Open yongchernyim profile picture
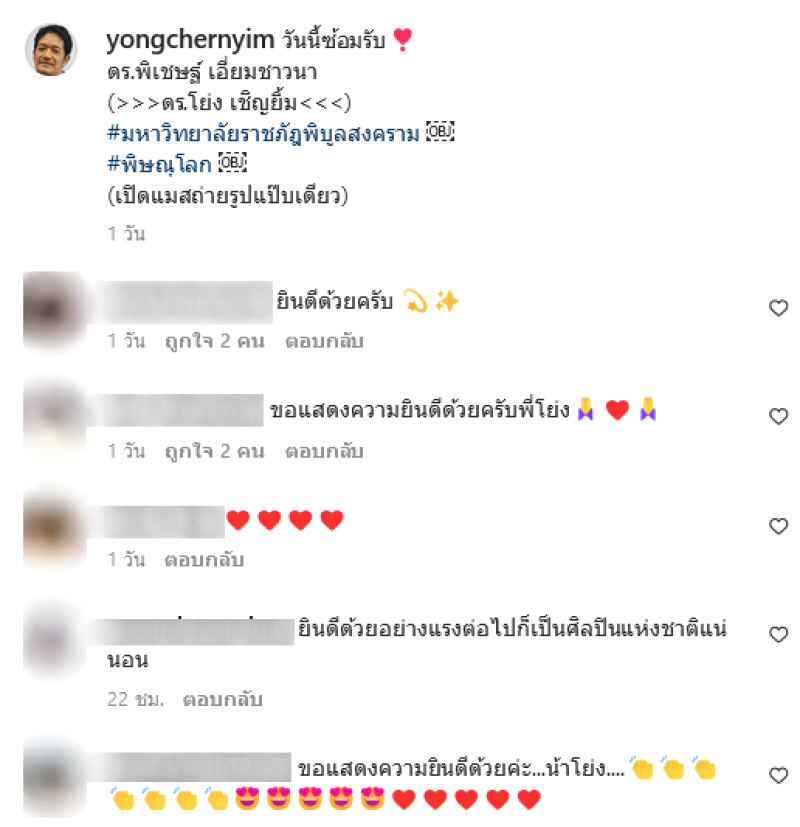Screen dimensions: 800x827 (x=51, y=50)
